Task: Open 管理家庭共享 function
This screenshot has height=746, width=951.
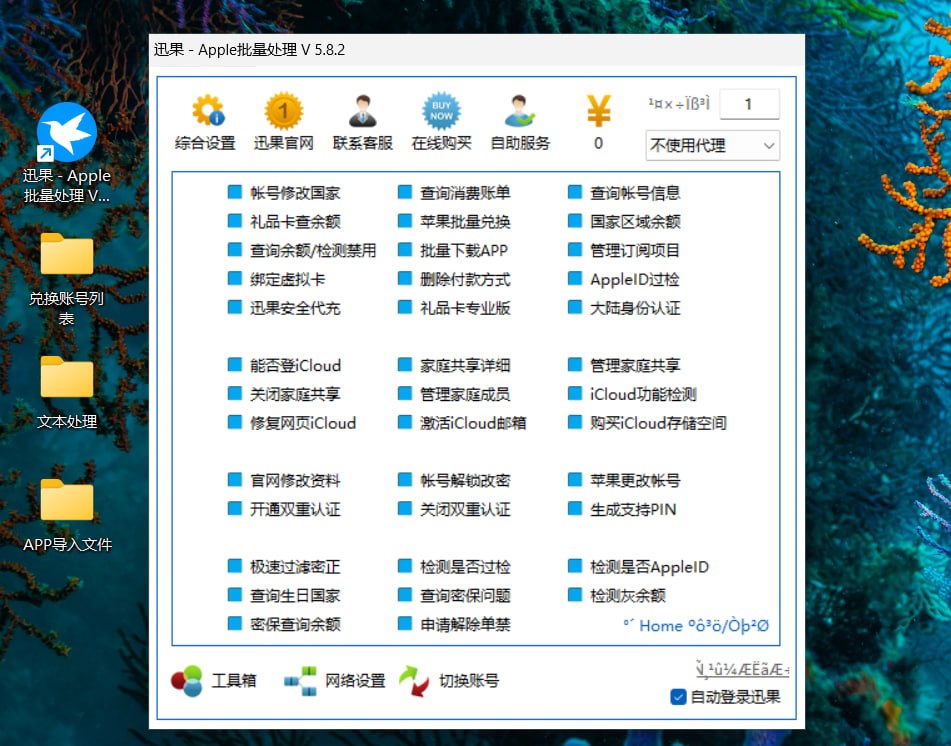Action: pyautogui.click(x=635, y=365)
